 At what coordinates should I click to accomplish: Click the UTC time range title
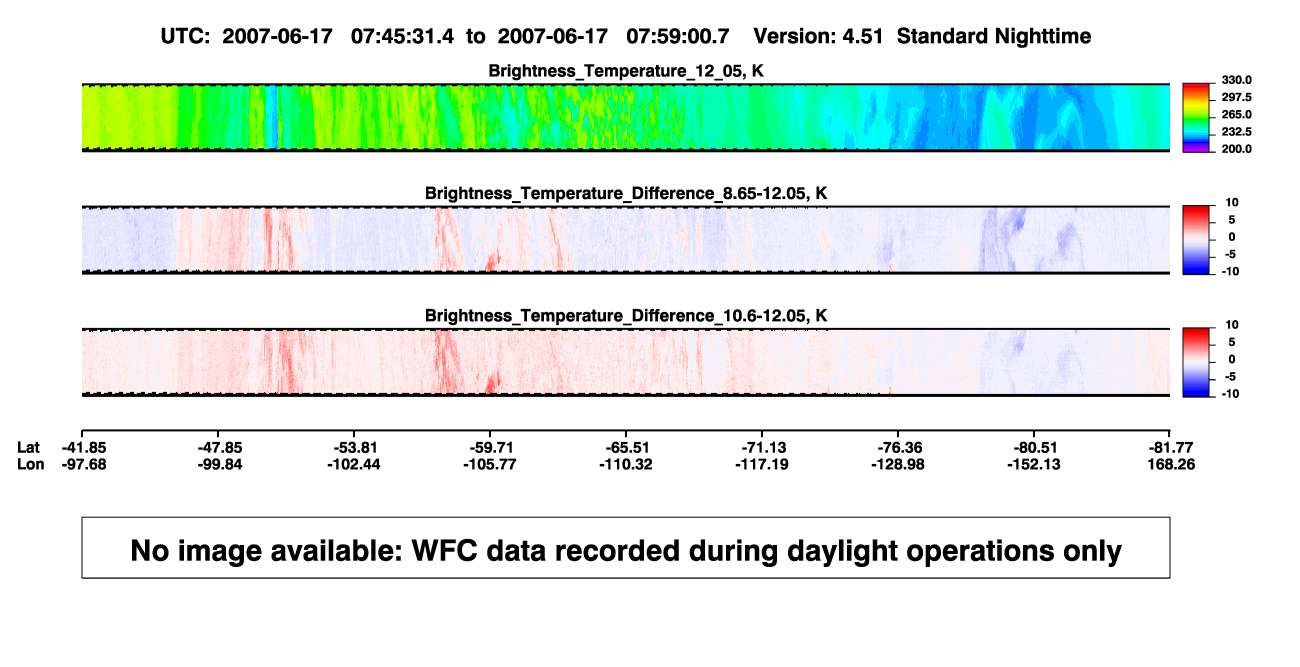coord(444,36)
